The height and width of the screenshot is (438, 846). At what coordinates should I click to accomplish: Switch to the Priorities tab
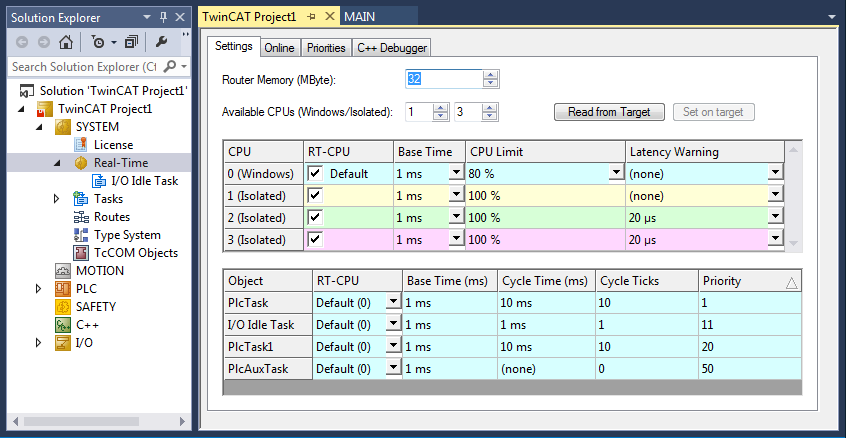click(x=326, y=48)
